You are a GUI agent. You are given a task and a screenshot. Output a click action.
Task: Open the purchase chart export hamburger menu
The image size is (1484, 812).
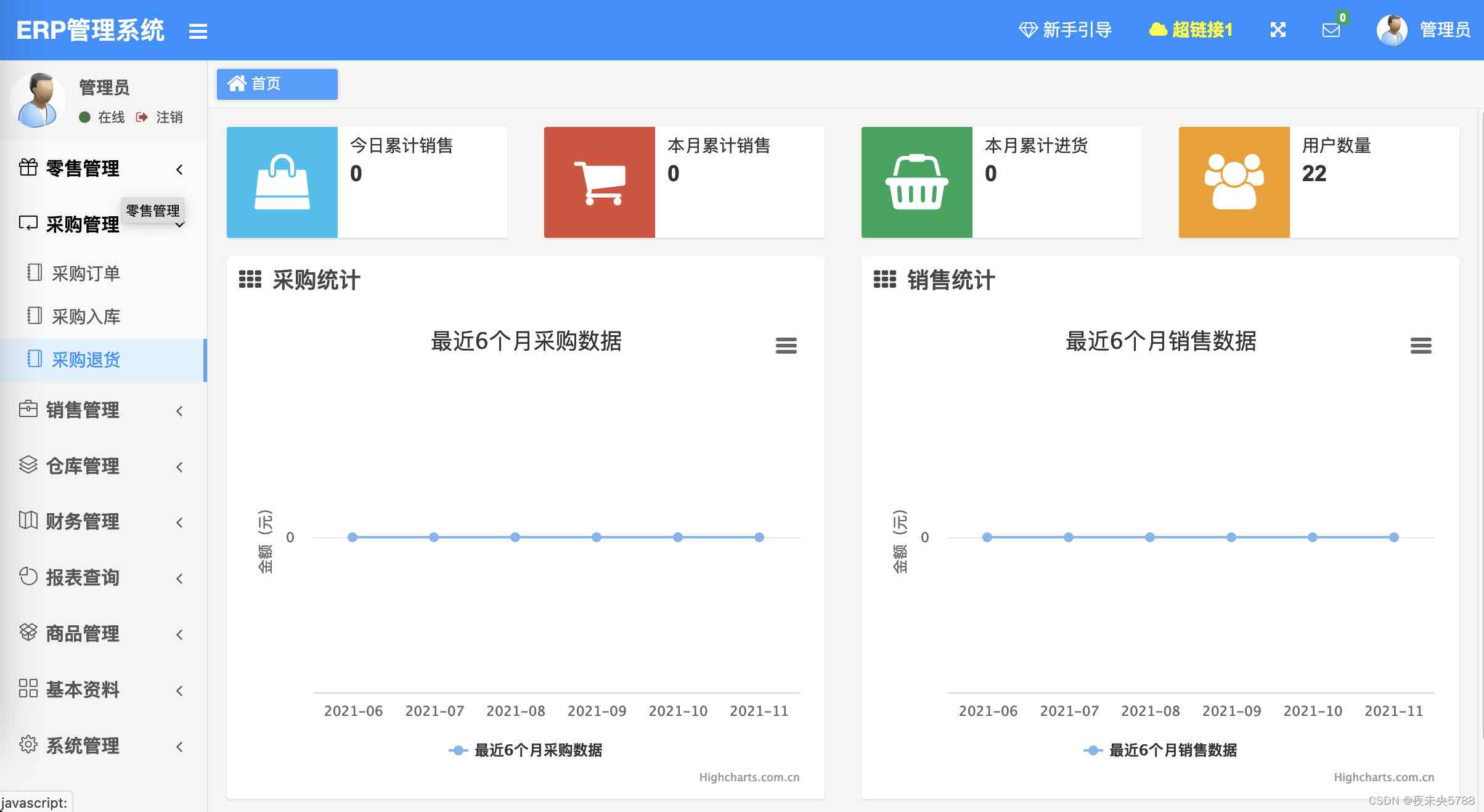pos(786,346)
